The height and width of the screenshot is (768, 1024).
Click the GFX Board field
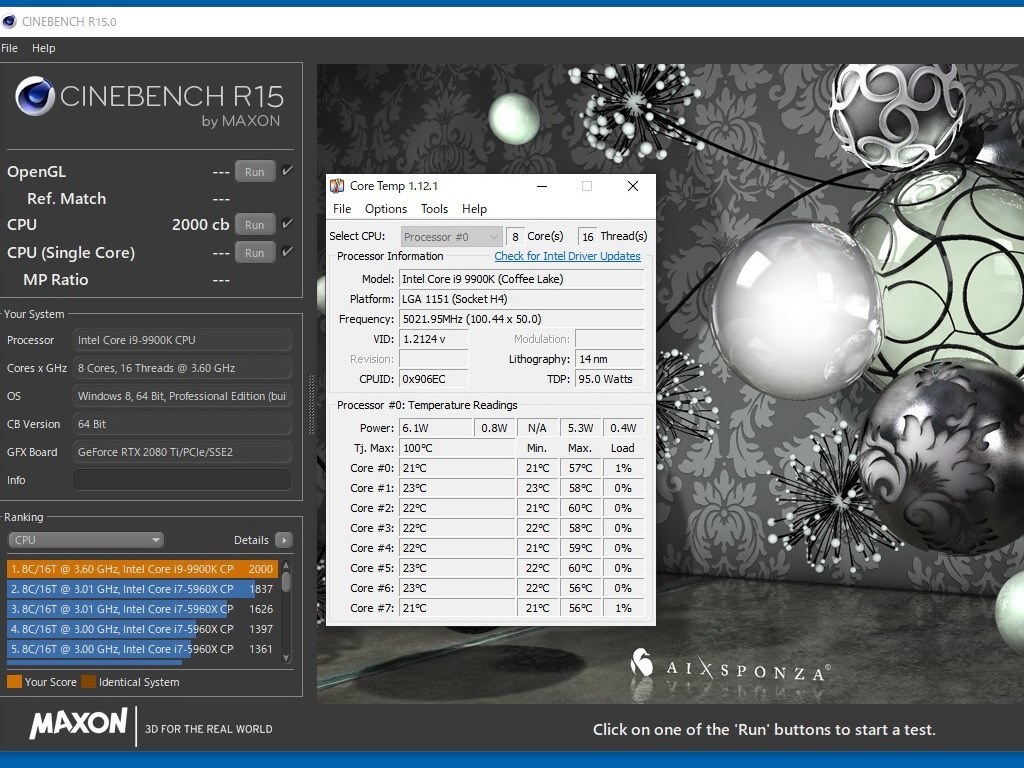pos(182,452)
